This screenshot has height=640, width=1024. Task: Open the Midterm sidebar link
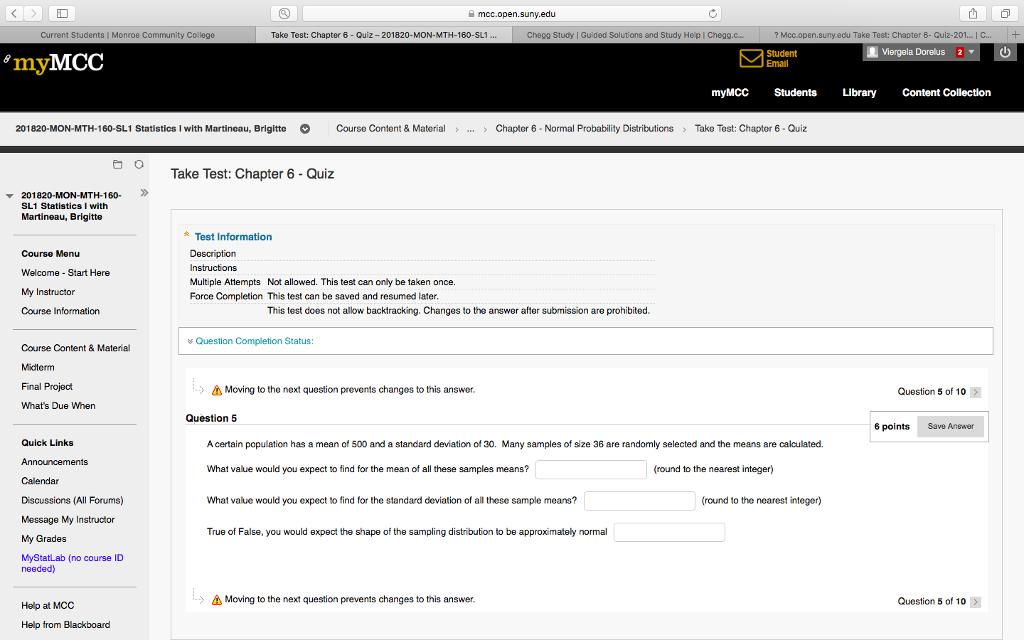(x=37, y=367)
